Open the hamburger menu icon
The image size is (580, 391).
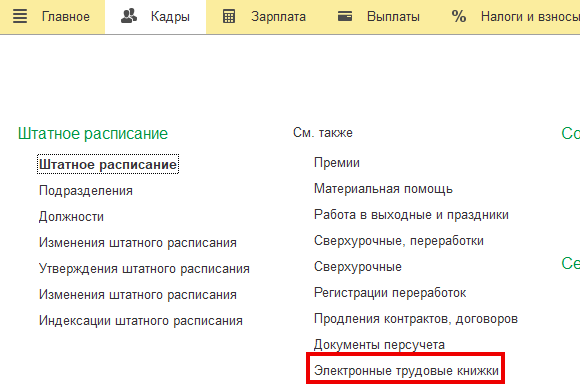(x=20, y=17)
